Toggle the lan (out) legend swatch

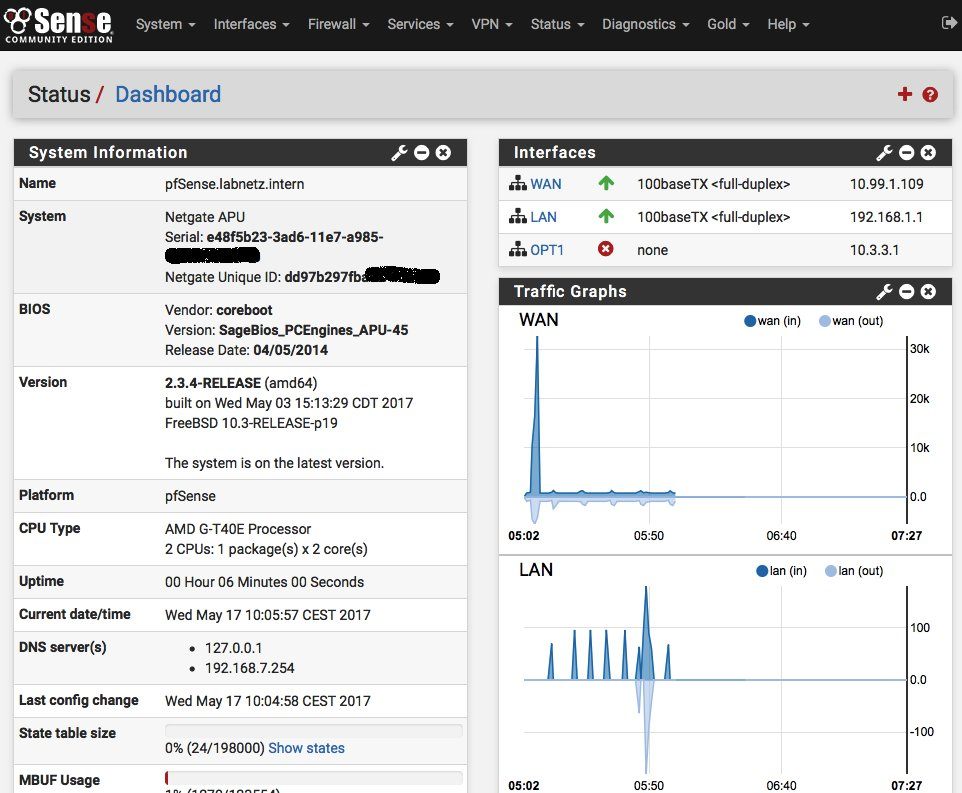831,571
